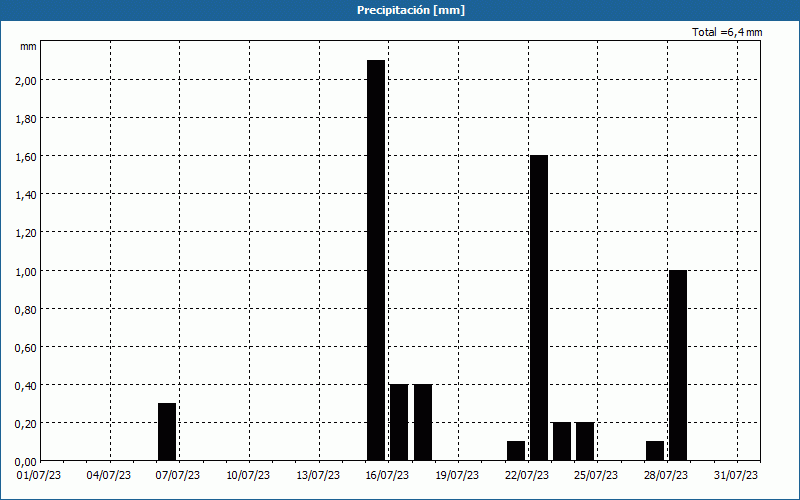Select the 'Total =6,4 mm' label

coord(727,32)
